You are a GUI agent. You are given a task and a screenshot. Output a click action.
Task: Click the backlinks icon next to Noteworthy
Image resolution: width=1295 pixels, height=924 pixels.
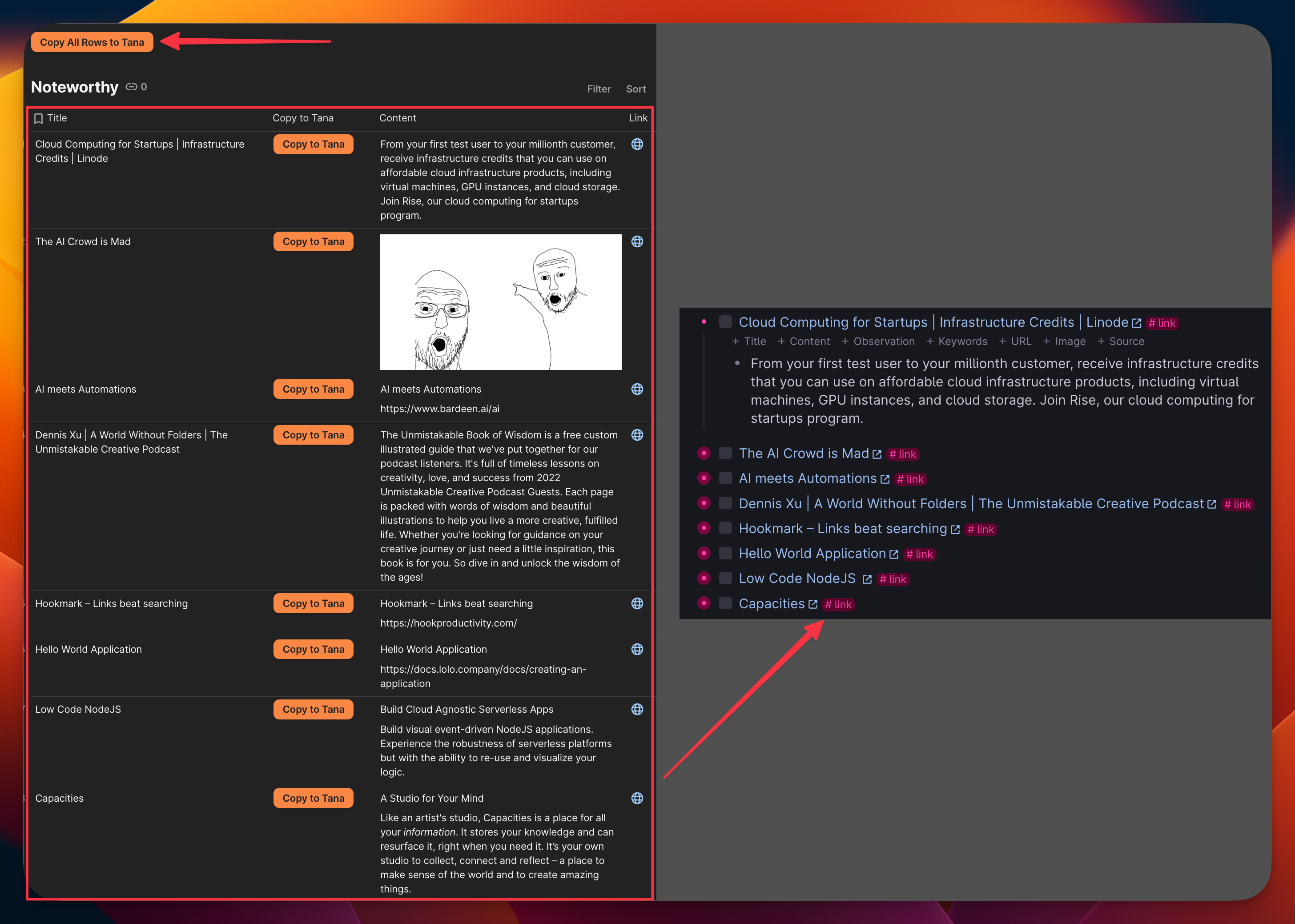pyautogui.click(x=132, y=87)
